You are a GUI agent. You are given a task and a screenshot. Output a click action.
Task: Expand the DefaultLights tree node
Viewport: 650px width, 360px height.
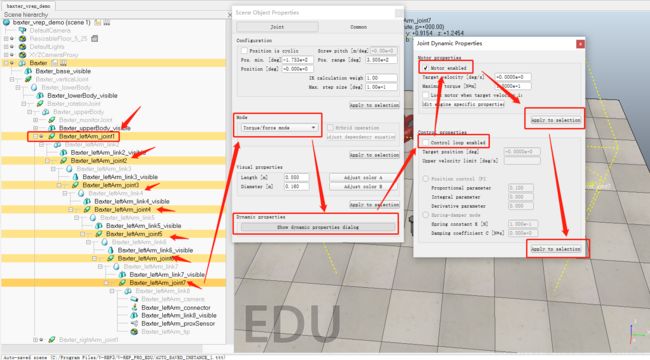[6, 46]
